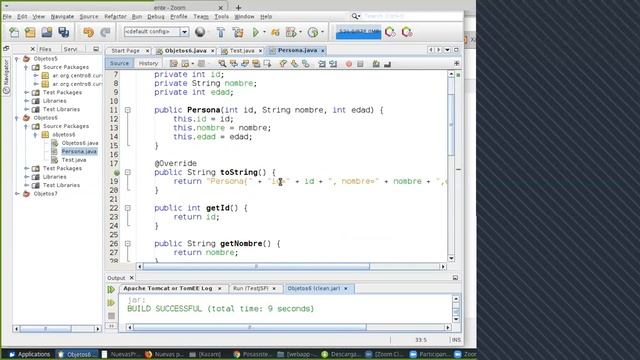Click the green Run Project icon
Image resolution: width=640 pixels, height=360 pixels.
[x=256, y=32]
